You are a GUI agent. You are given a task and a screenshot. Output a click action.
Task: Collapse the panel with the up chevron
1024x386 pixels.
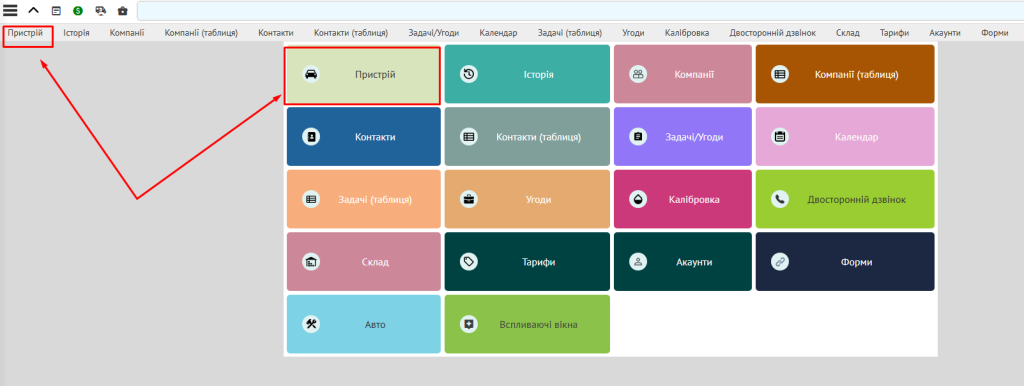click(33, 10)
